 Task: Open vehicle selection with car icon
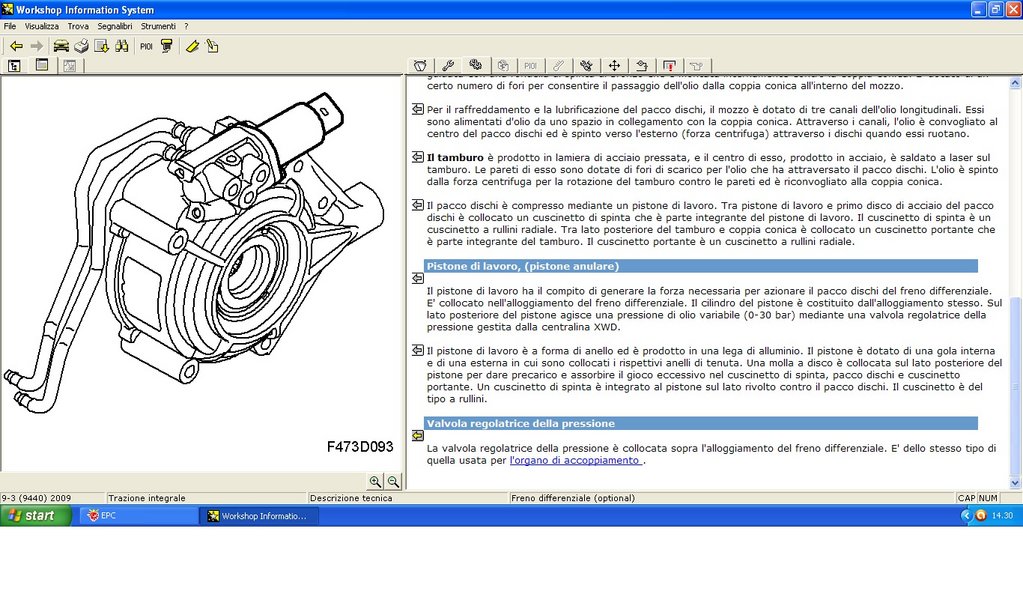61,46
